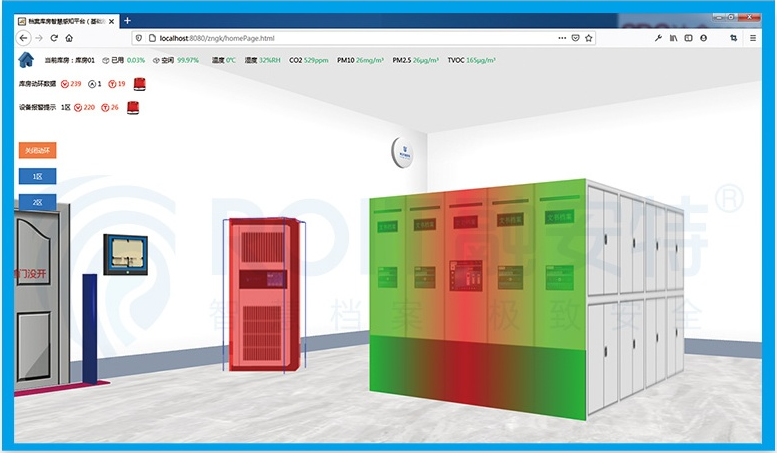Expand page actions three-dots menu

coord(562,38)
